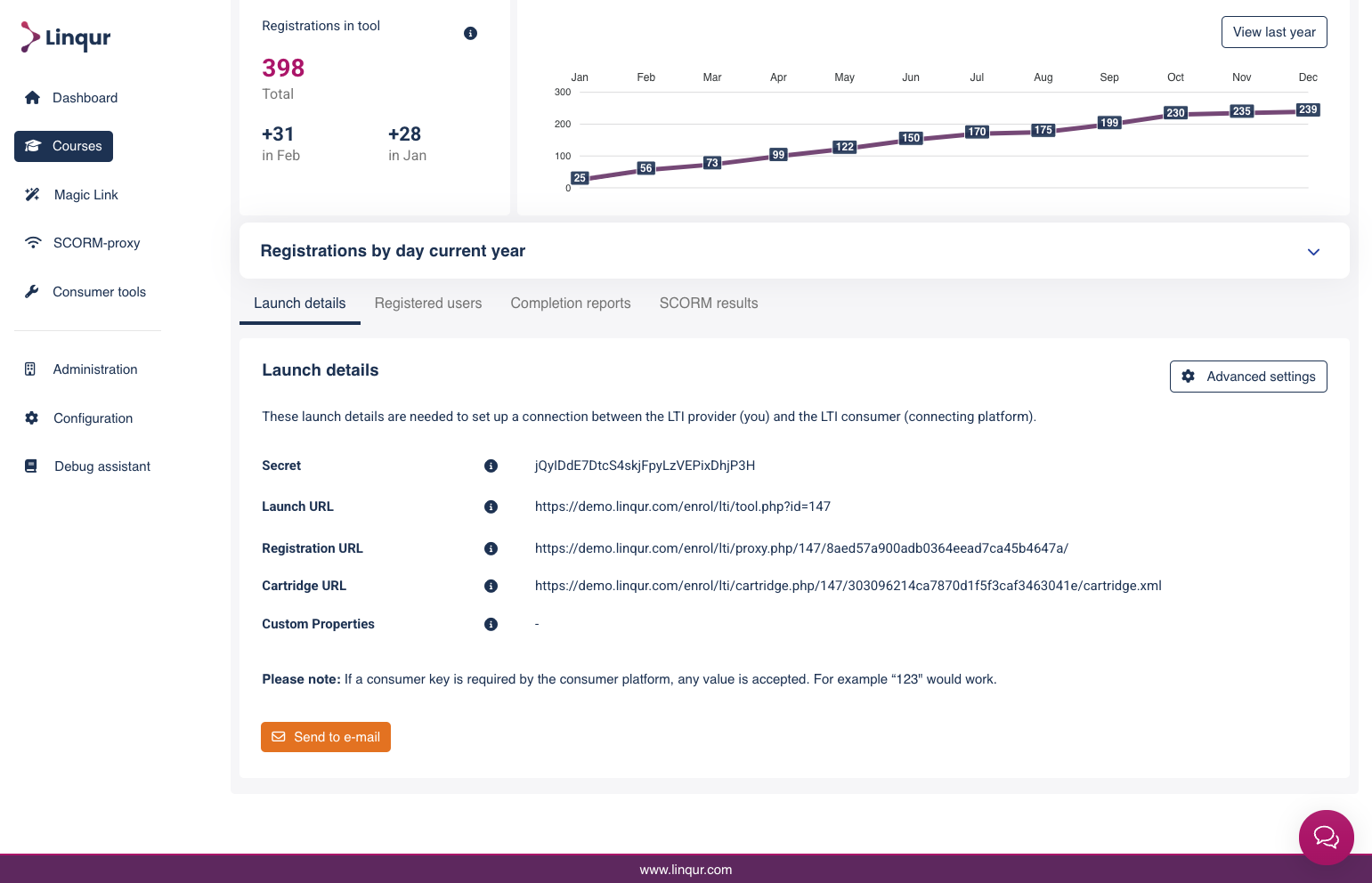1372x883 pixels.
Task: Click the Magic Link wand icon
Action: [x=32, y=194]
